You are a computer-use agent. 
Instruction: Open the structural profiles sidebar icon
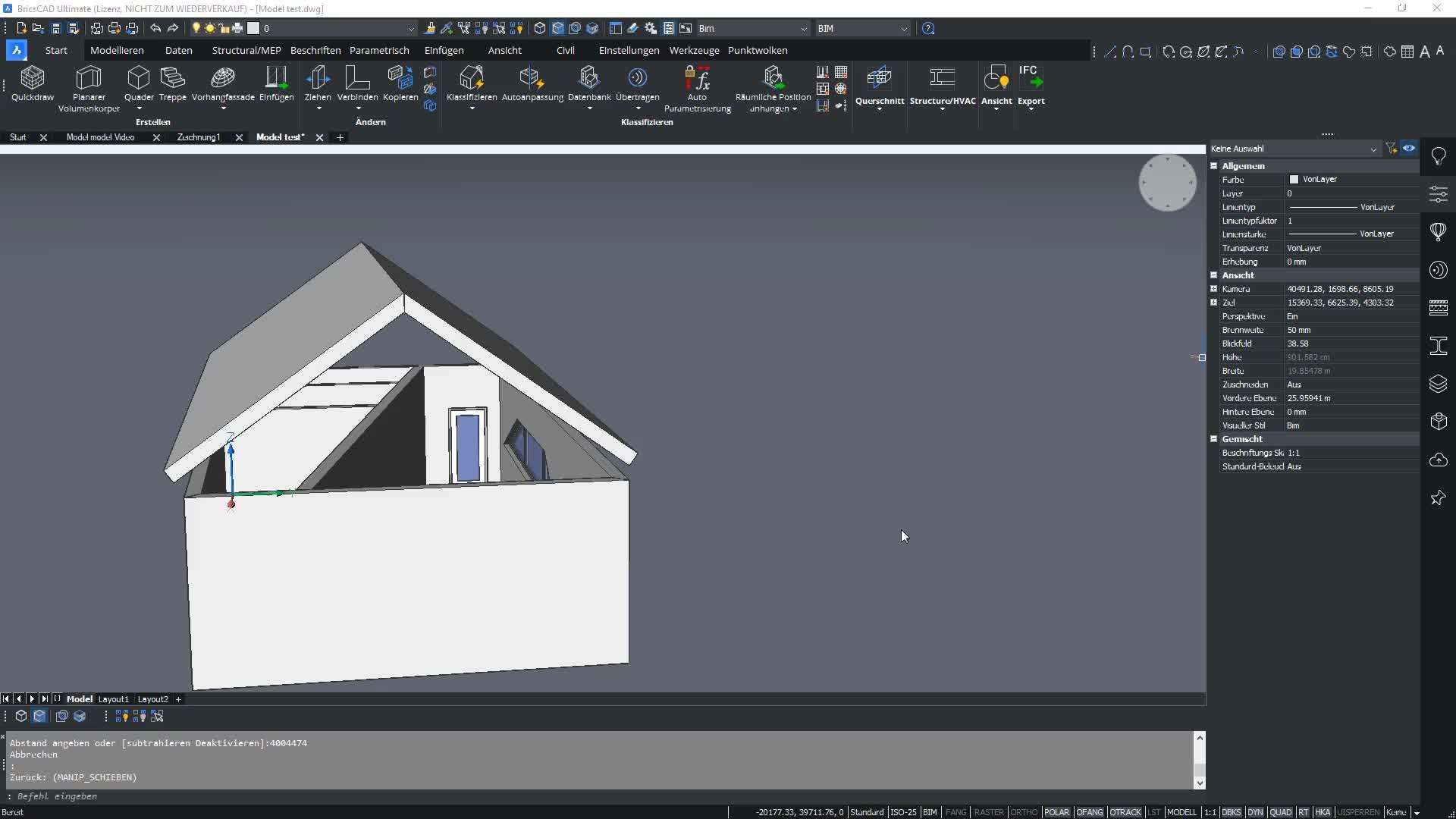(1439, 346)
